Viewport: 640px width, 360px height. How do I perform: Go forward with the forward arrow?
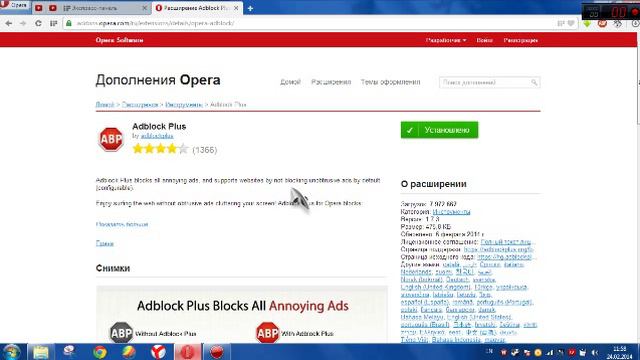[23, 24]
